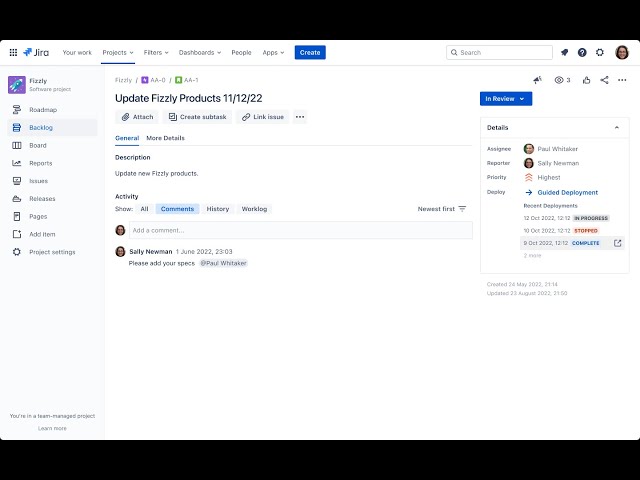Open the Projects dropdown menu

[x=118, y=52]
